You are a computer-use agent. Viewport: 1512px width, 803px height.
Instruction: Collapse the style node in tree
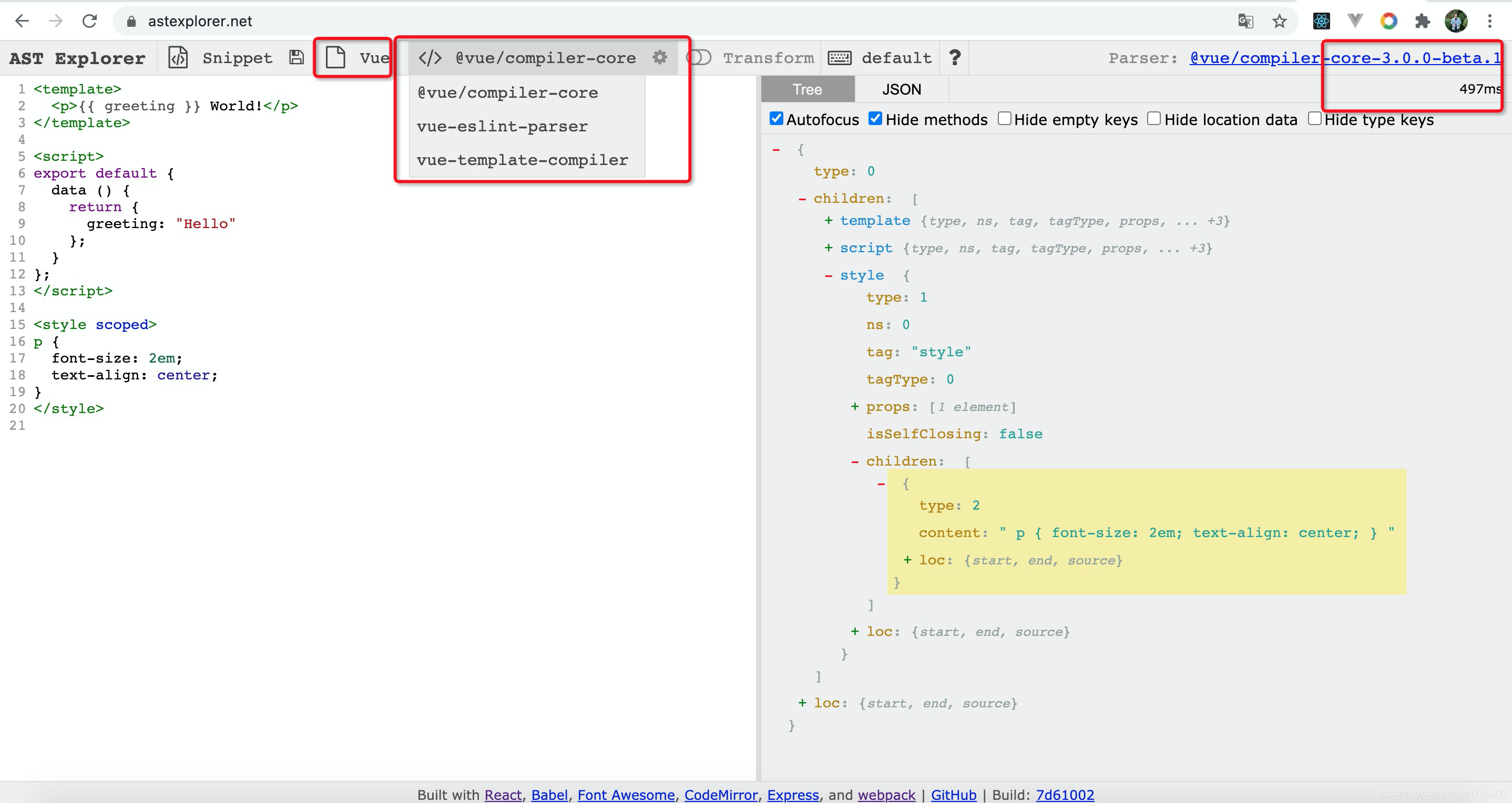[828, 276]
